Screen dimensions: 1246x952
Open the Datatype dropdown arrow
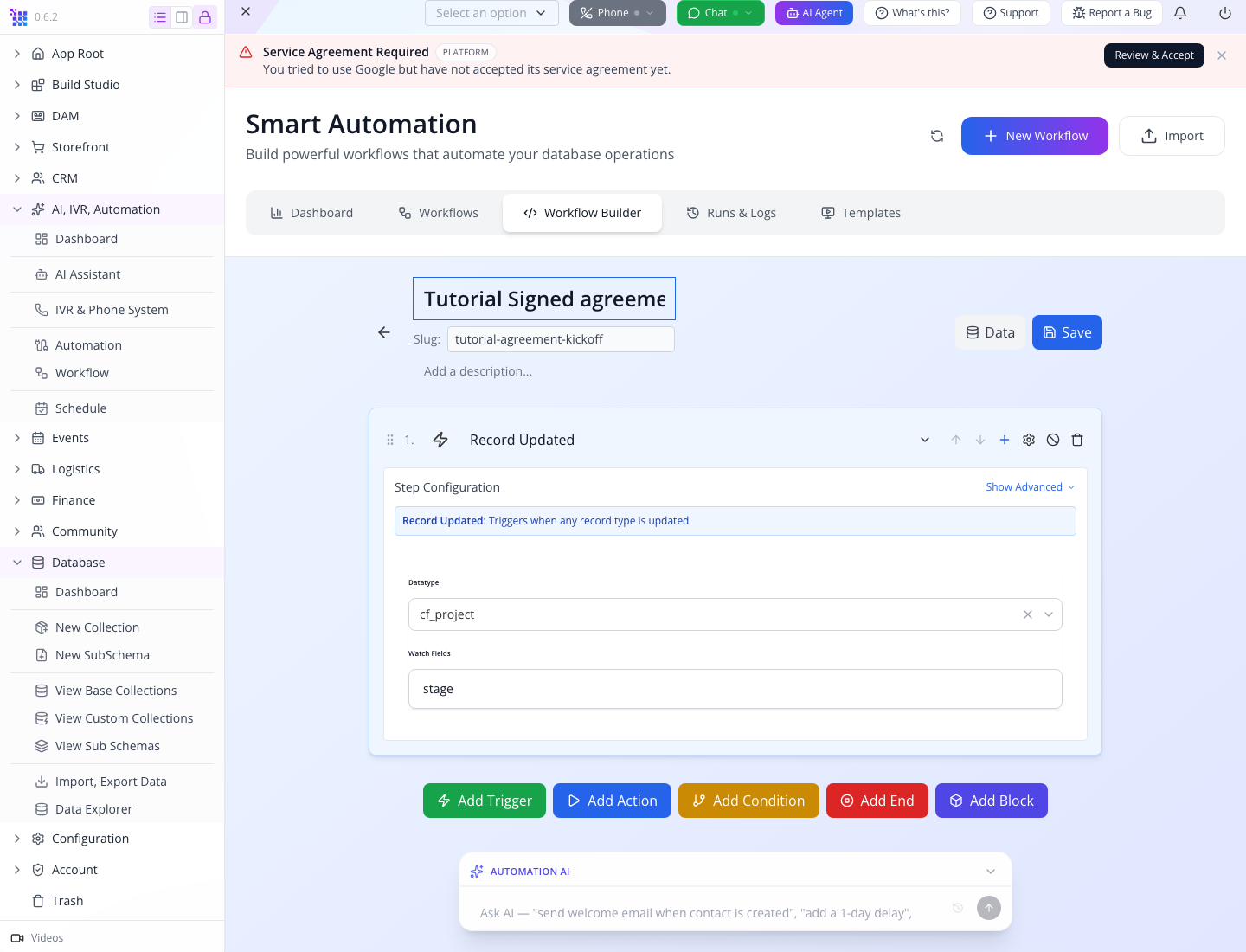(x=1049, y=614)
